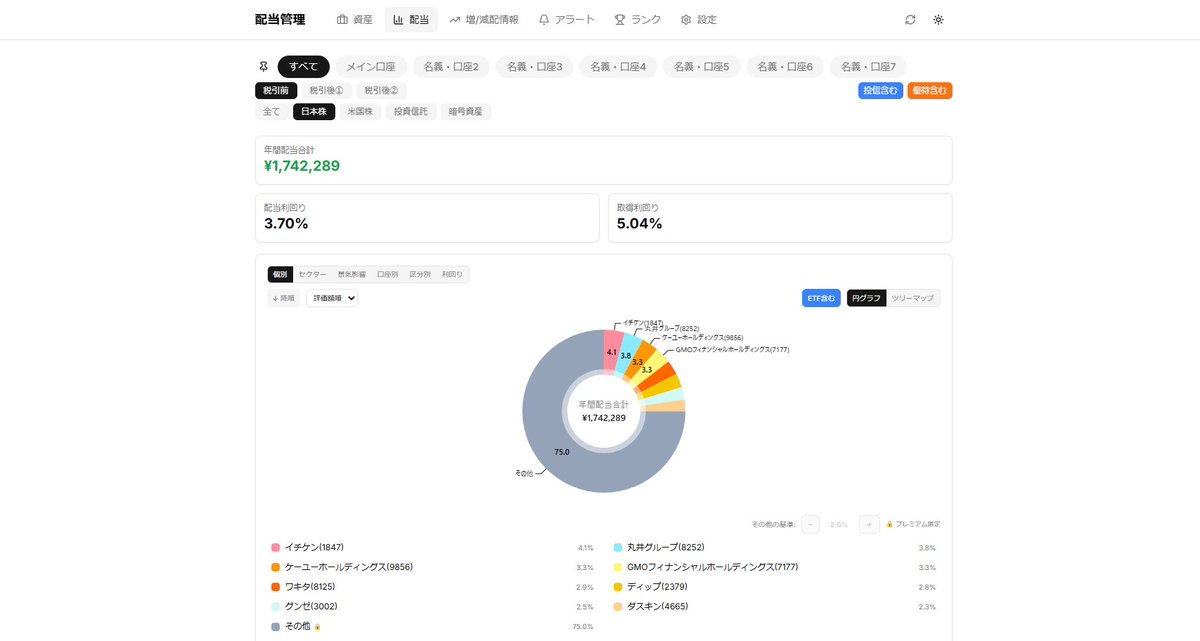Increase the その他の基準 threshold with plus

tap(869, 524)
